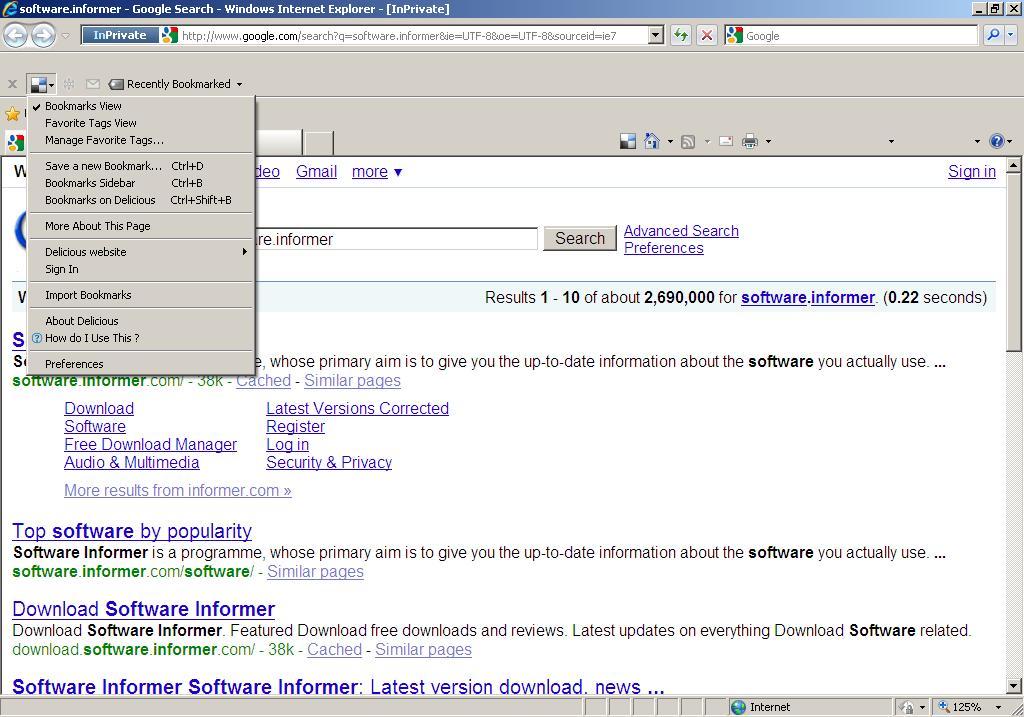Open the address bar URL dropdown arrow
The height and width of the screenshot is (717, 1024).
[655, 35]
